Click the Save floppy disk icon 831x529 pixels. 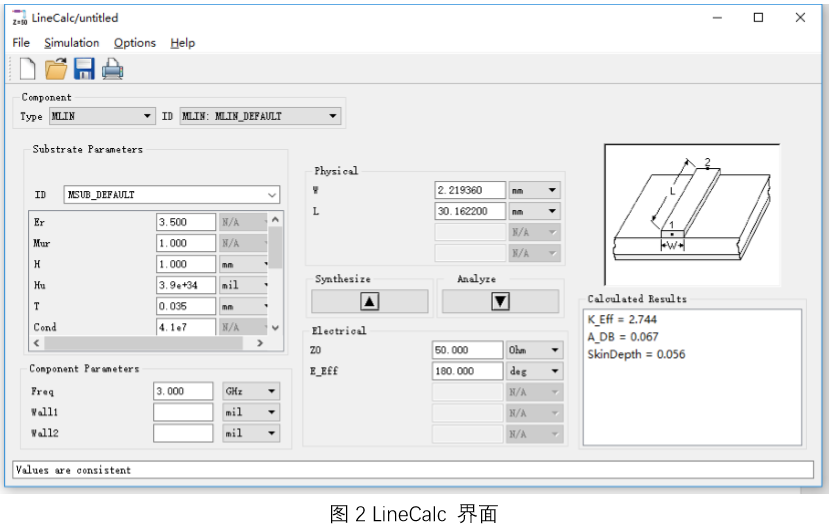click(84, 69)
